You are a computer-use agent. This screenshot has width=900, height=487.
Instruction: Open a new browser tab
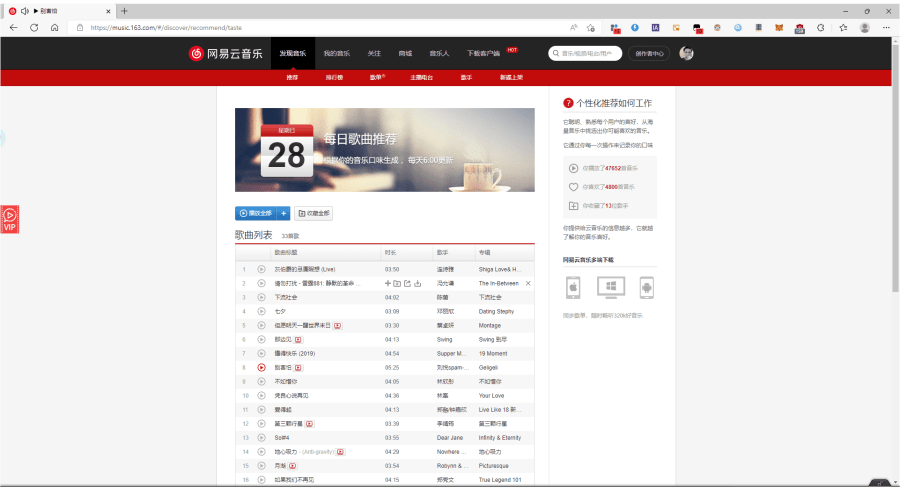pos(124,11)
